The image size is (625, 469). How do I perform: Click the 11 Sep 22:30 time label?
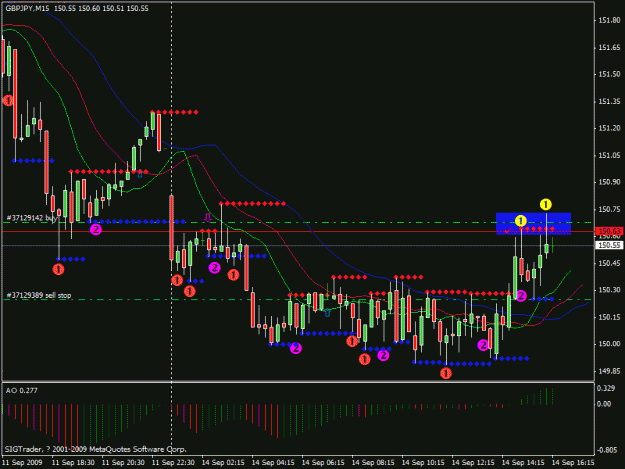[173, 463]
